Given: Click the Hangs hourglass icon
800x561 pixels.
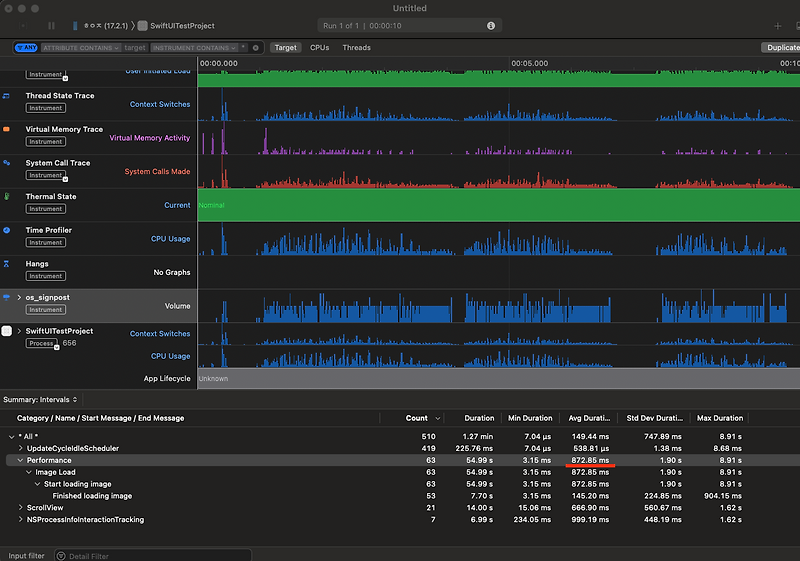Looking at the screenshot, I should [6, 264].
